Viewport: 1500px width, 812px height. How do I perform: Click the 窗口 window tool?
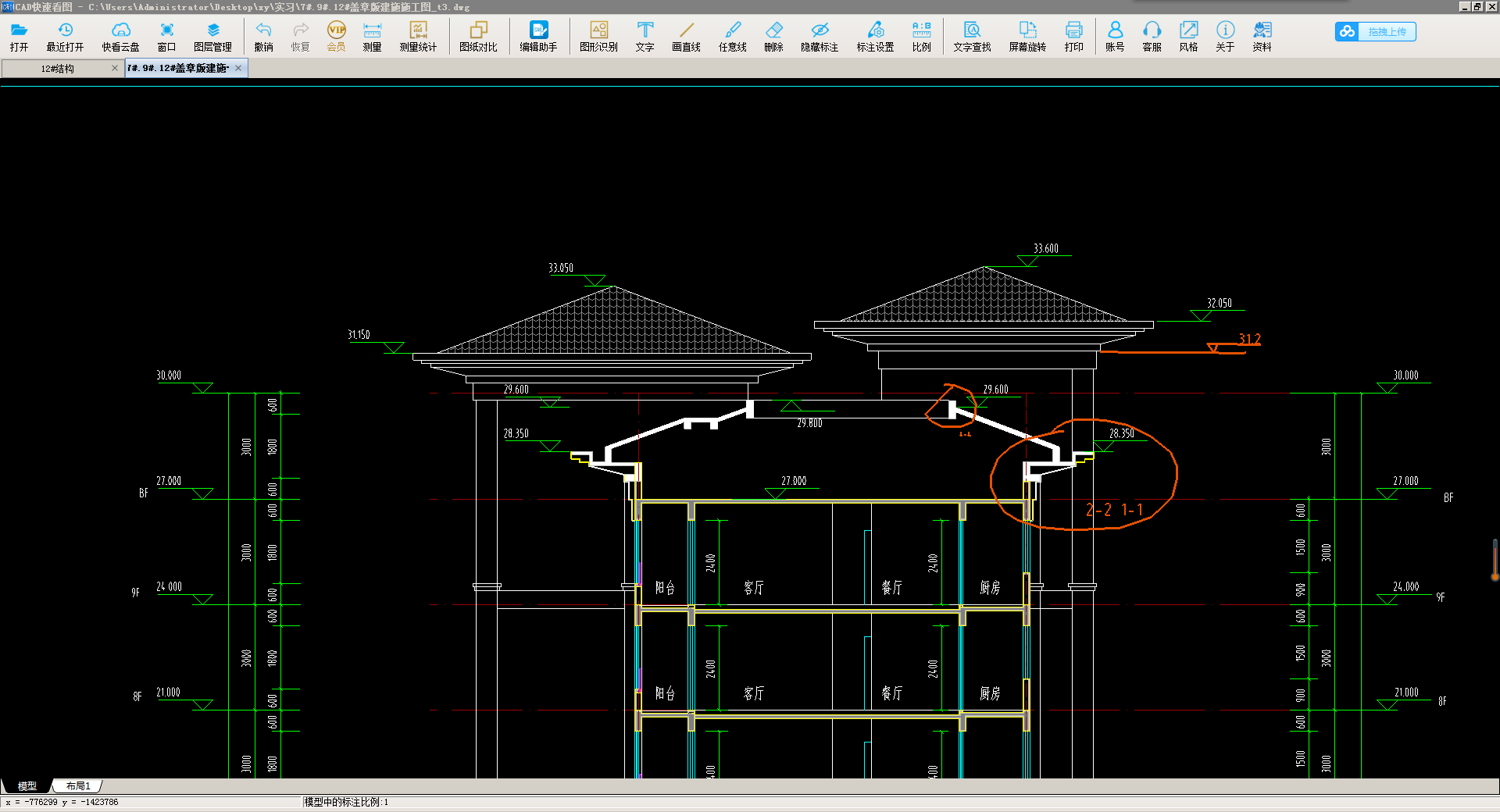tap(166, 37)
